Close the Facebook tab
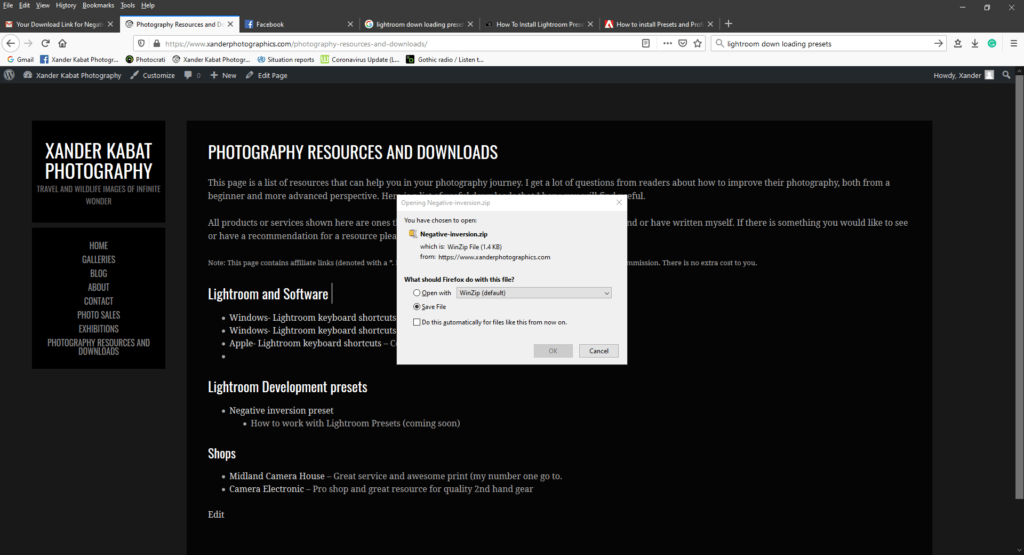The height and width of the screenshot is (555, 1024). click(350, 24)
